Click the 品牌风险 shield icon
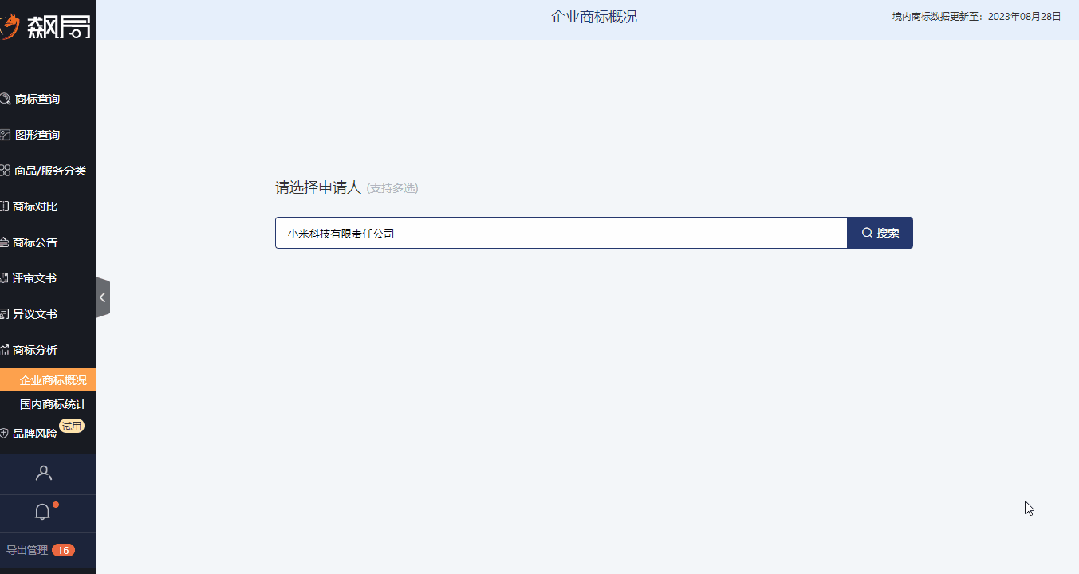Viewport: 1079px width, 574px height. point(4,434)
